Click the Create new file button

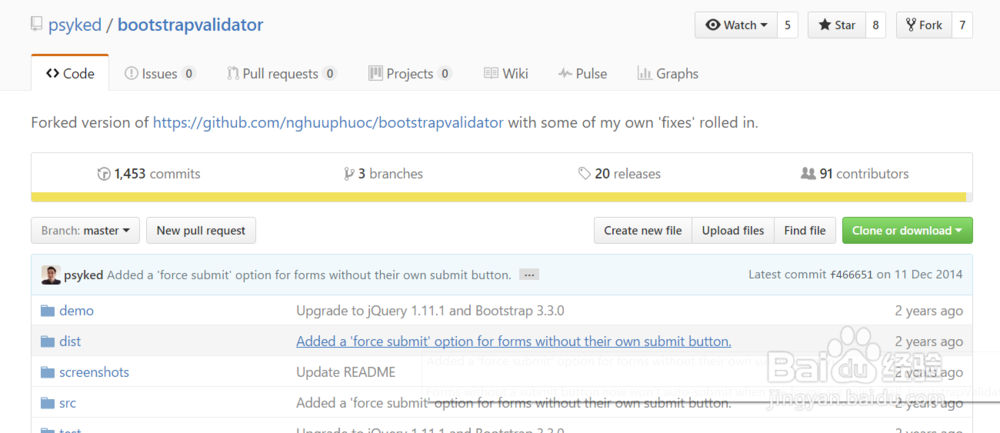click(x=643, y=230)
